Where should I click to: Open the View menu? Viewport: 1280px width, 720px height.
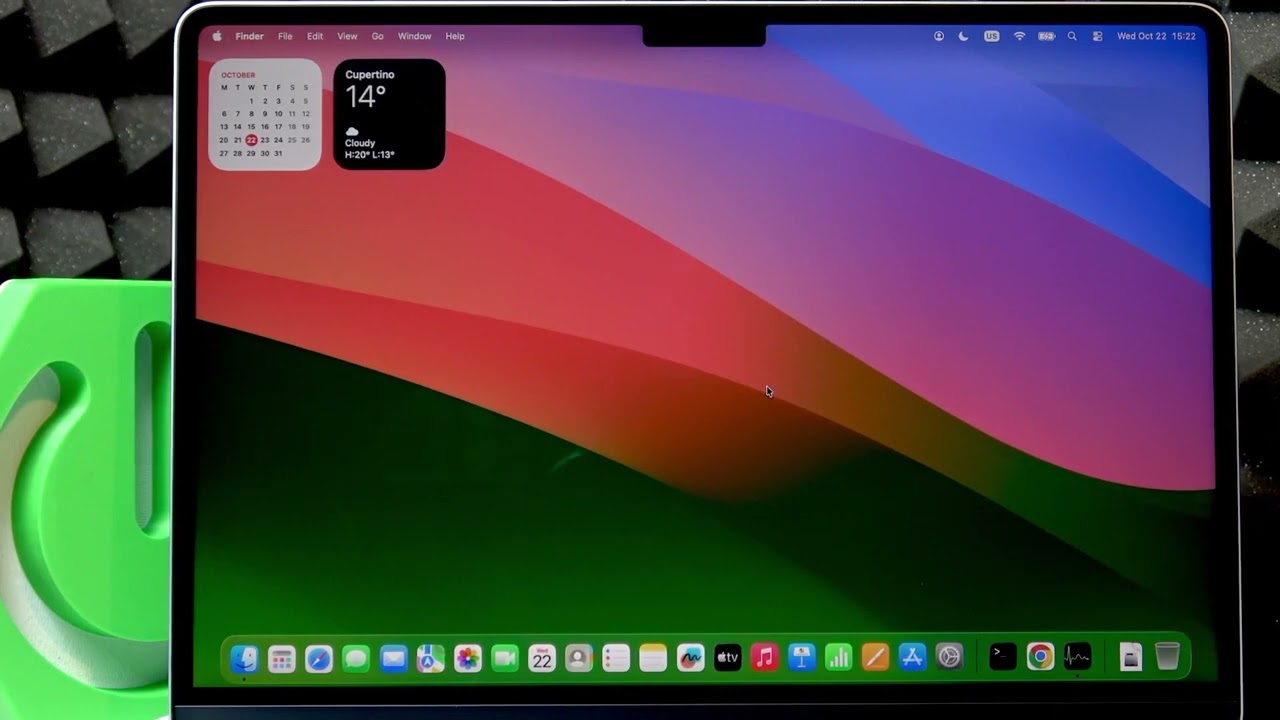[347, 36]
